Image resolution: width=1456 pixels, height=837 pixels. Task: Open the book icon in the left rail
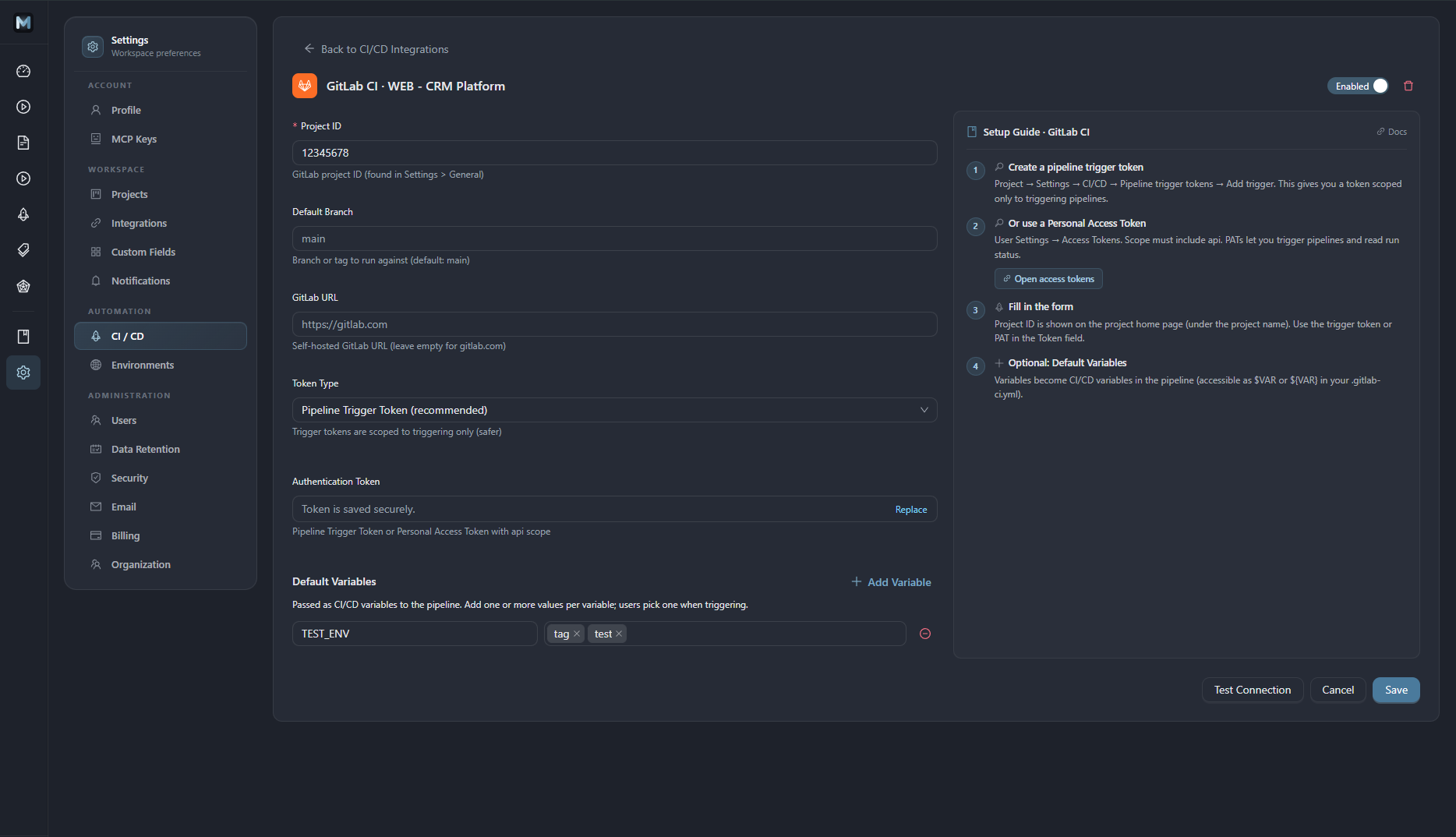tap(23, 337)
